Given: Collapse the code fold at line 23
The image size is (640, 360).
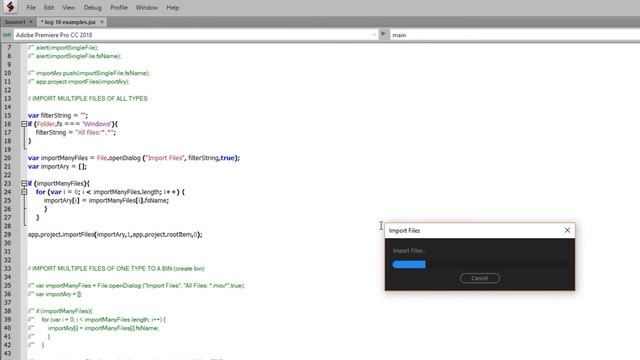Looking at the screenshot, I should tap(24, 183).
